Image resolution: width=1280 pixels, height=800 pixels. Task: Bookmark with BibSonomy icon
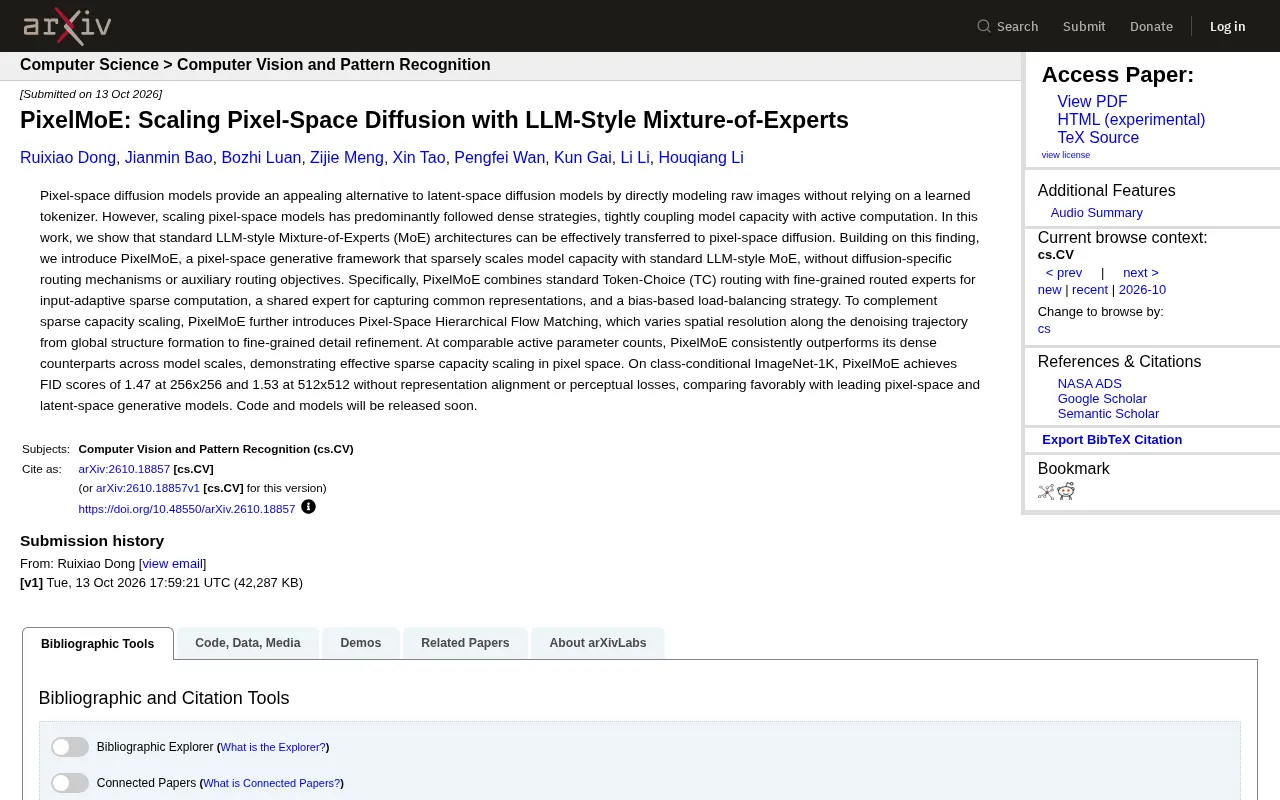[x=1046, y=491]
